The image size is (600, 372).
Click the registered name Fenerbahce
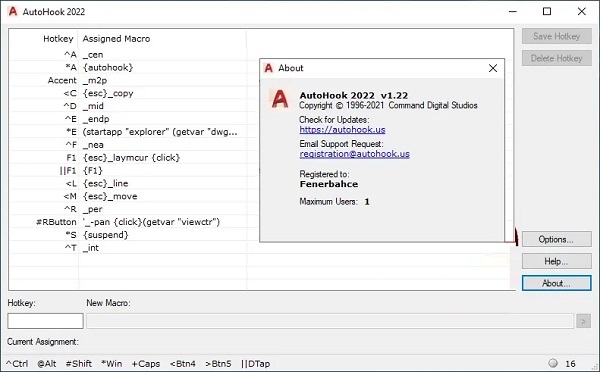(x=329, y=184)
